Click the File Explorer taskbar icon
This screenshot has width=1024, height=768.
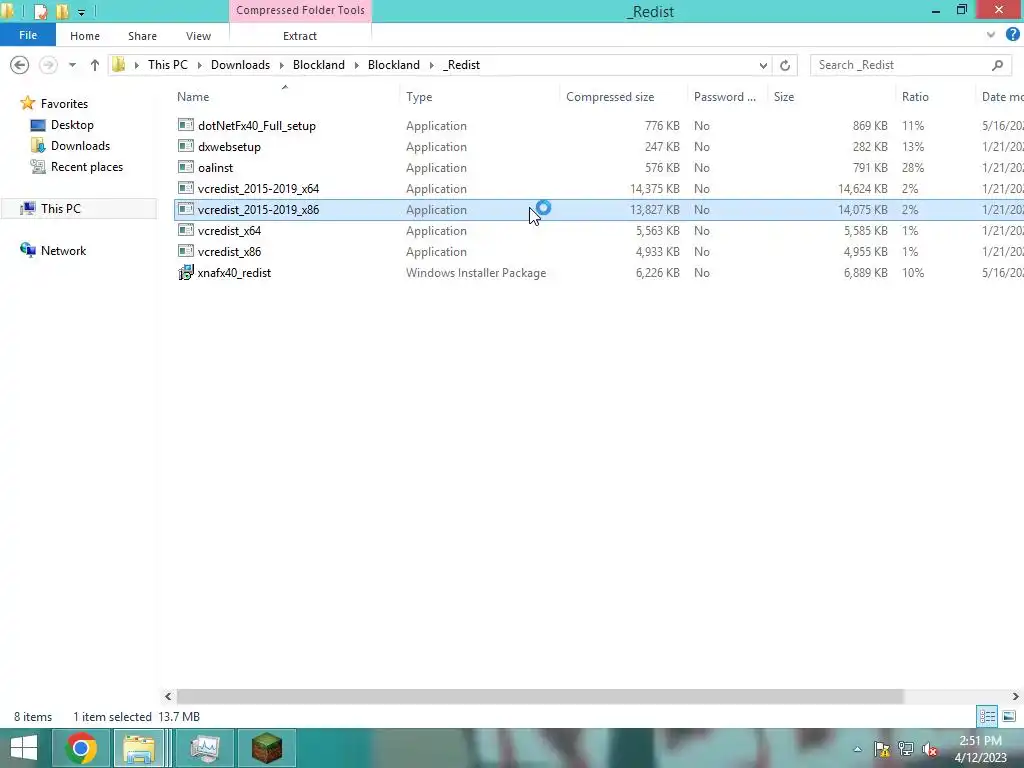point(139,748)
